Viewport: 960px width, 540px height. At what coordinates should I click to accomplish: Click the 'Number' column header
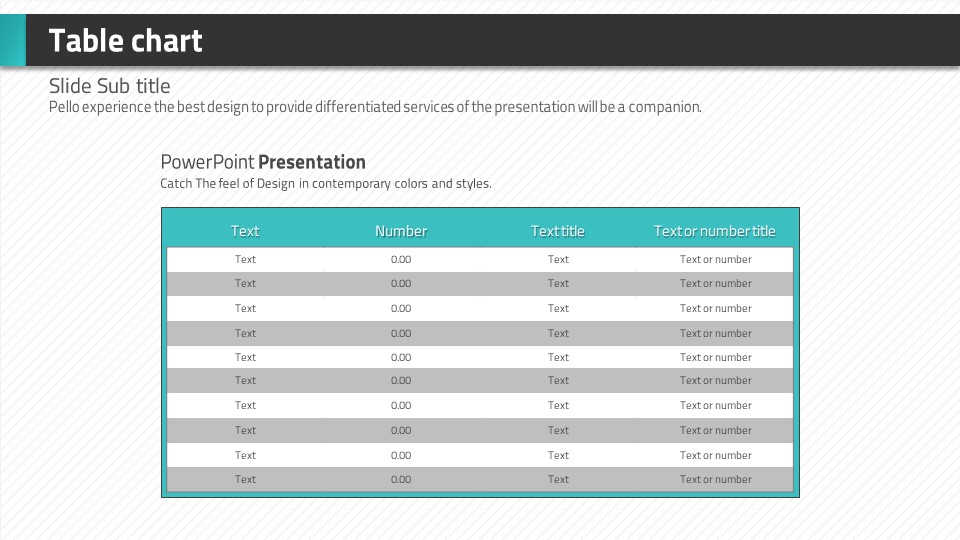click(401, 231)
